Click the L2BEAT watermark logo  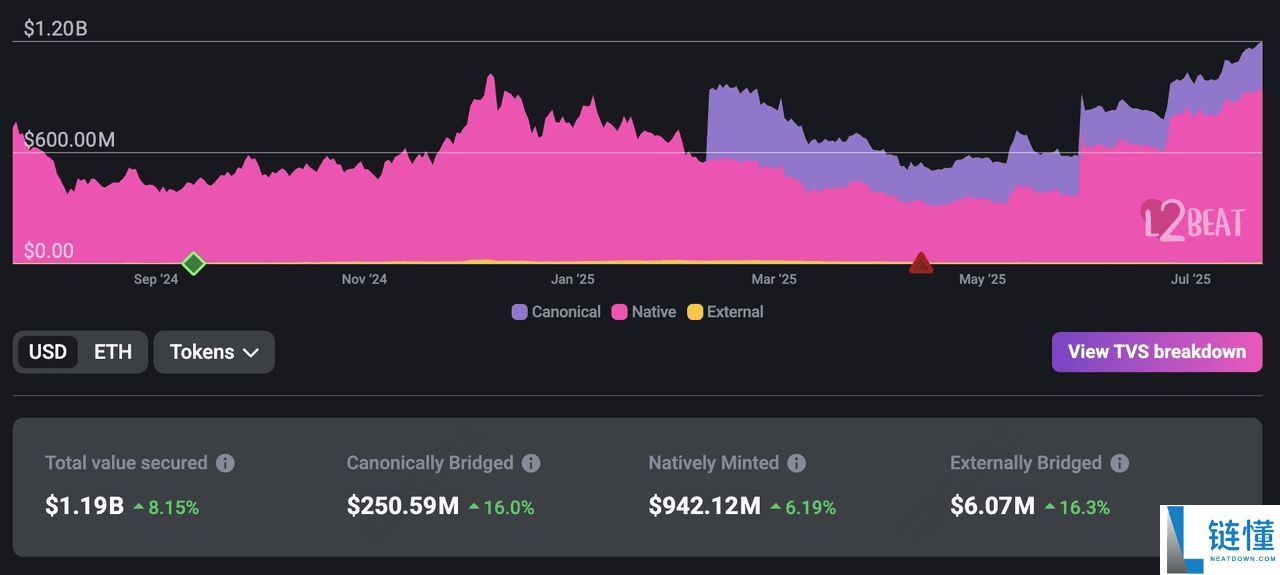click(1193, 219)
